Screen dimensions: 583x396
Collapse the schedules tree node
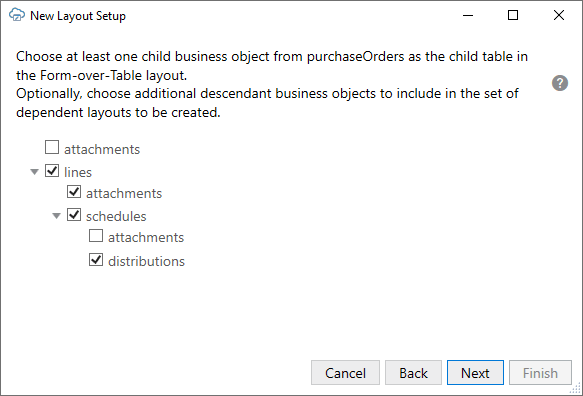[57, 216]
